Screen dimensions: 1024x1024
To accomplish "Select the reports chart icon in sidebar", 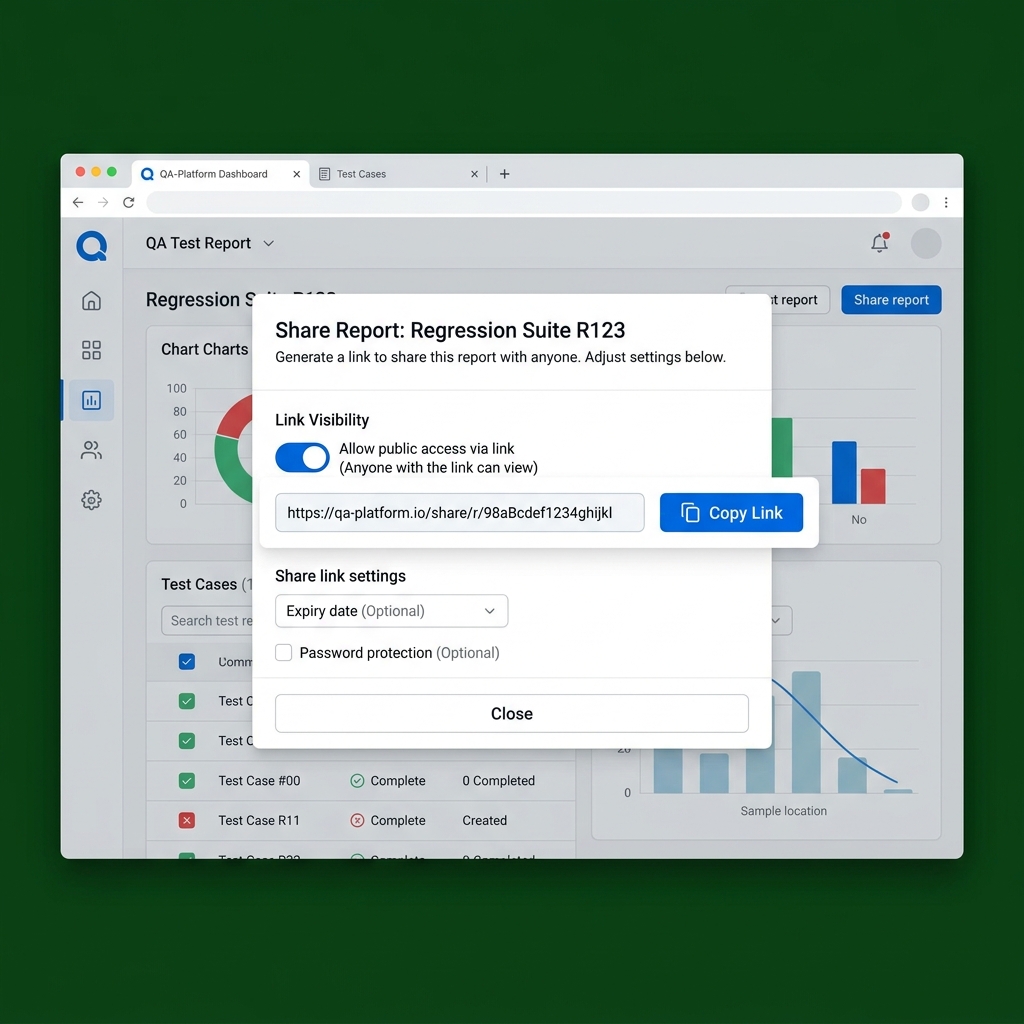I will tap(91, 400).
